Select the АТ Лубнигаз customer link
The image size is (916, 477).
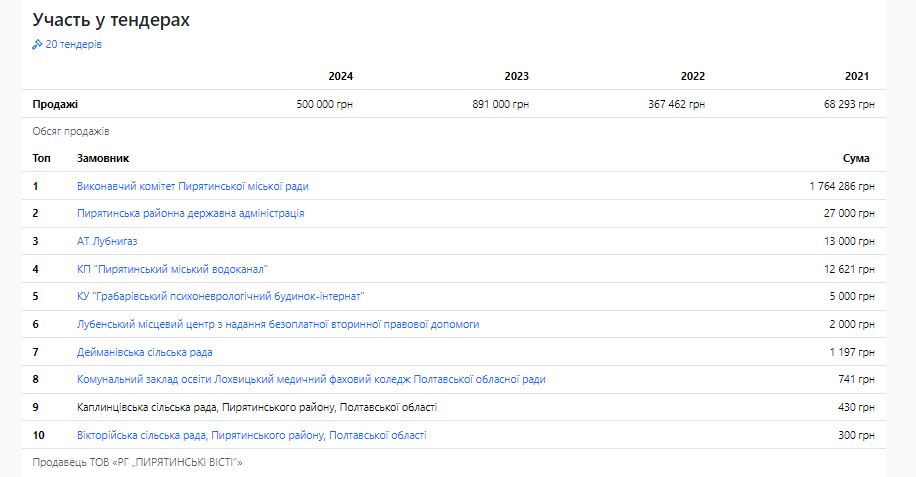[x=107, y=241]
